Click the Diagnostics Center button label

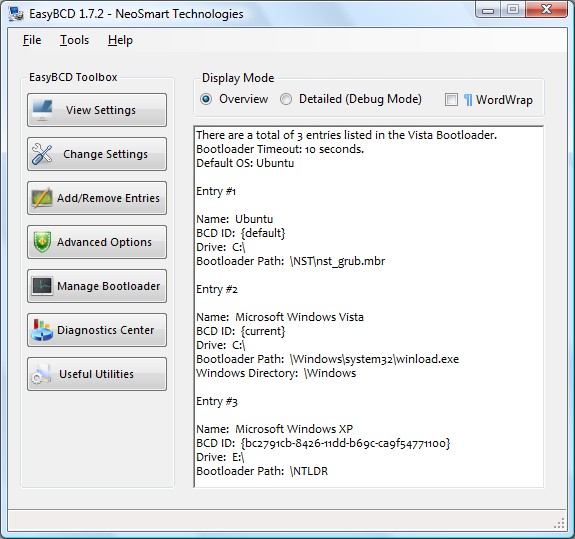[x=106, y=330]
